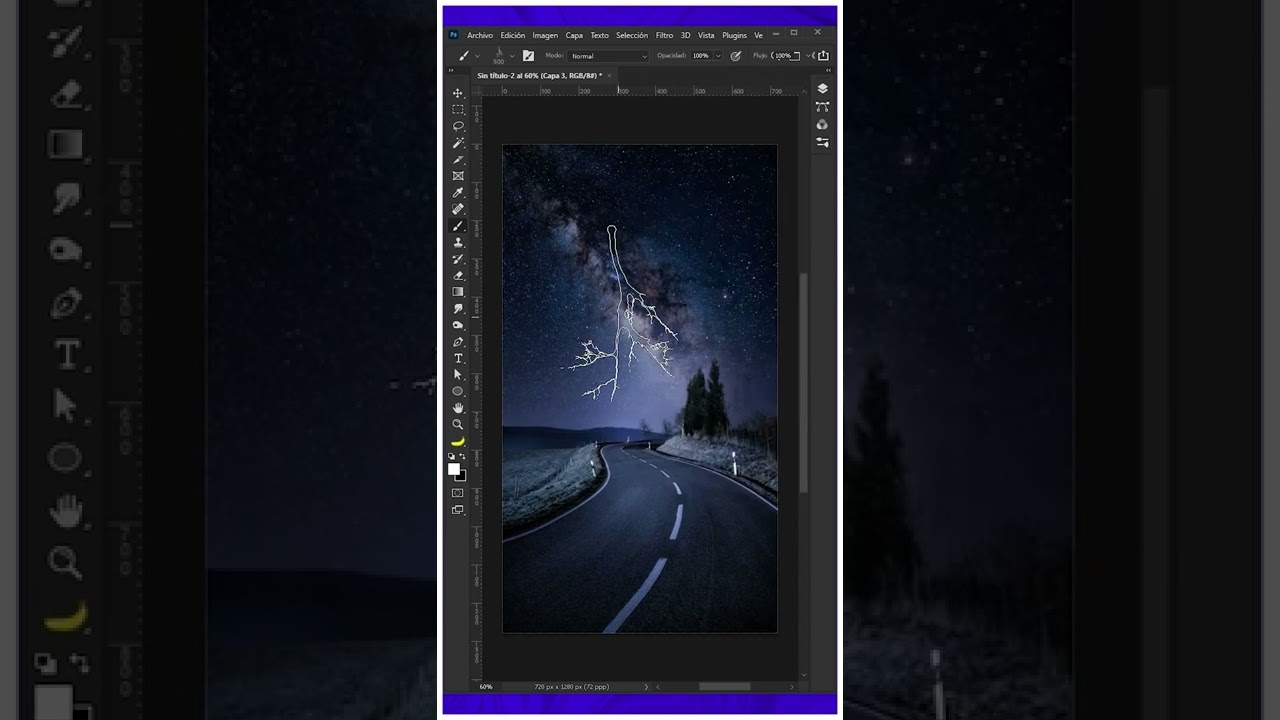Viewport: 1280px width, 720px height.
Task: Click the vertical scrollbar thumb
Action: [803, 382]
